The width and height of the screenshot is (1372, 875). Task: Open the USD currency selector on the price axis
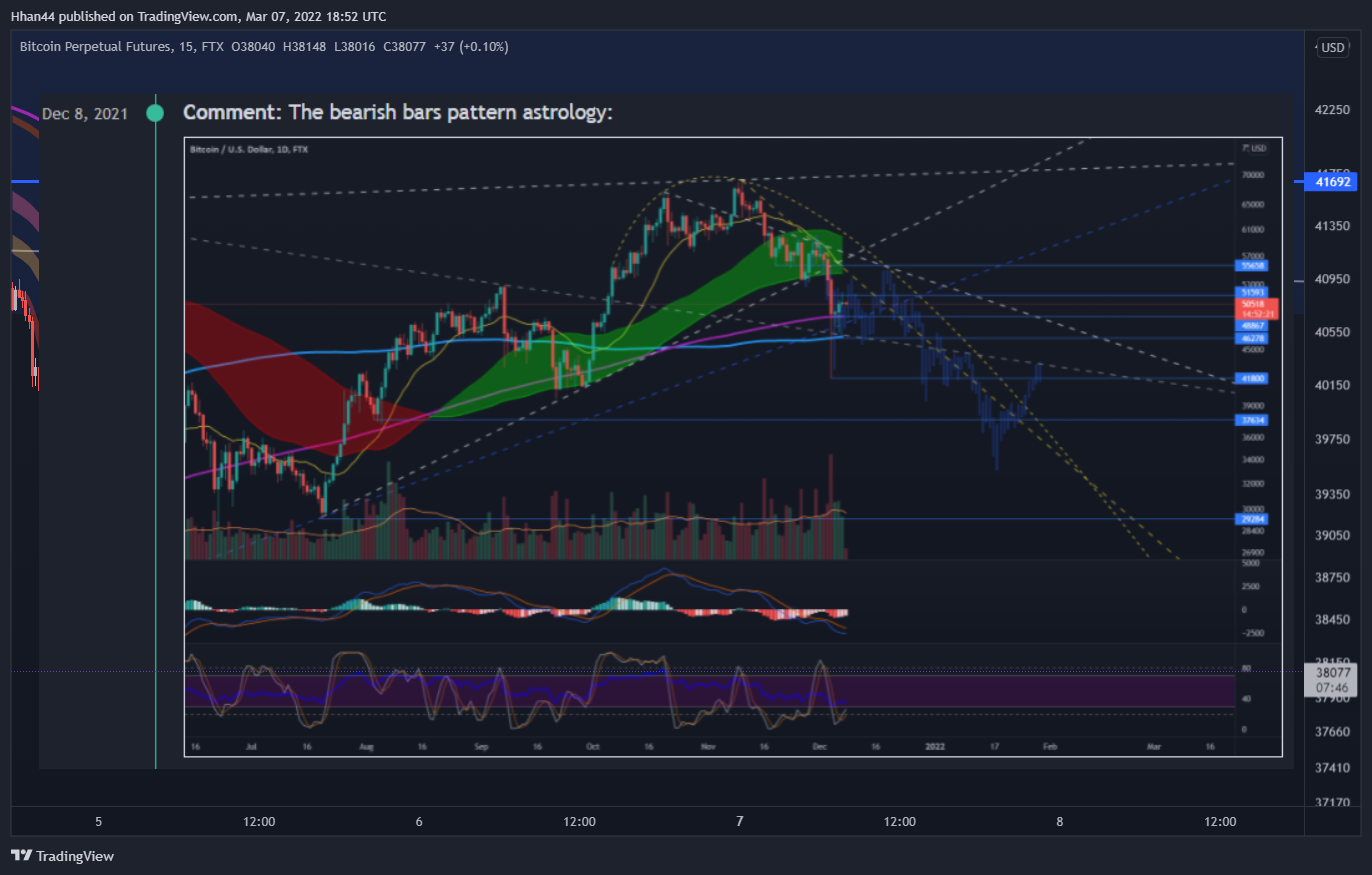click(x=1333, y=48)
